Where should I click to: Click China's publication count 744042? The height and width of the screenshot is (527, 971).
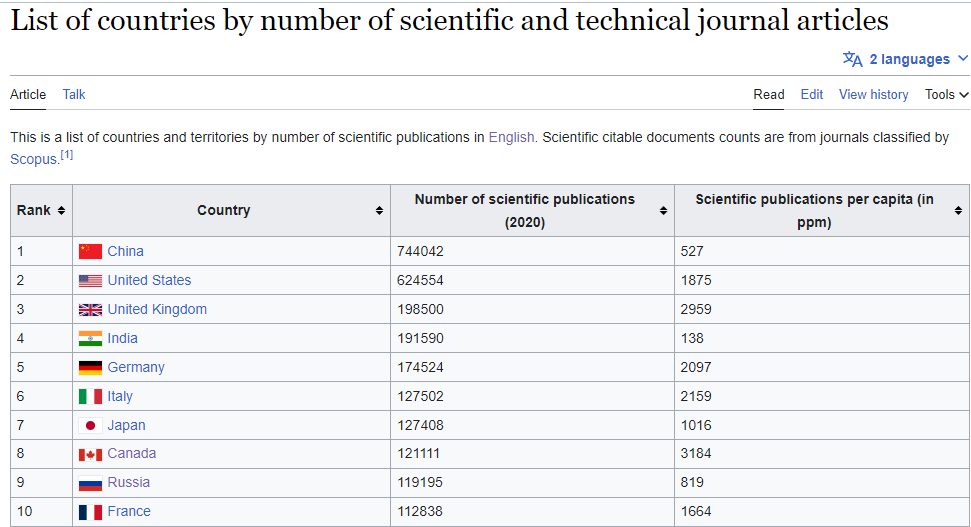click(420, 251)
